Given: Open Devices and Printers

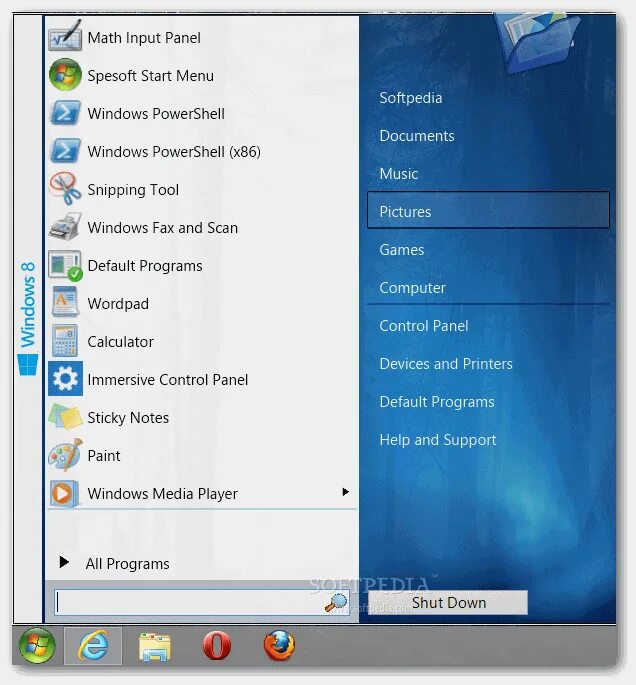Looking at the screenshot, I should [446, 364].
